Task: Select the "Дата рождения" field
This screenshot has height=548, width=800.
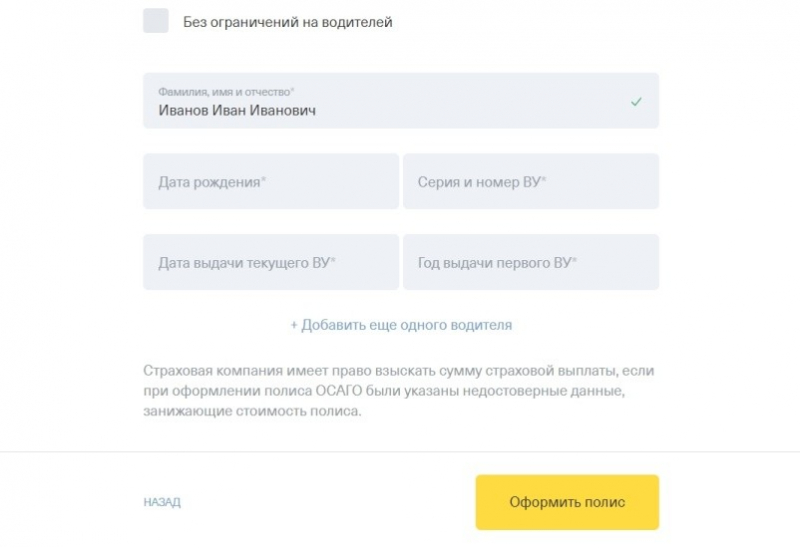Action: click(270, 182)
